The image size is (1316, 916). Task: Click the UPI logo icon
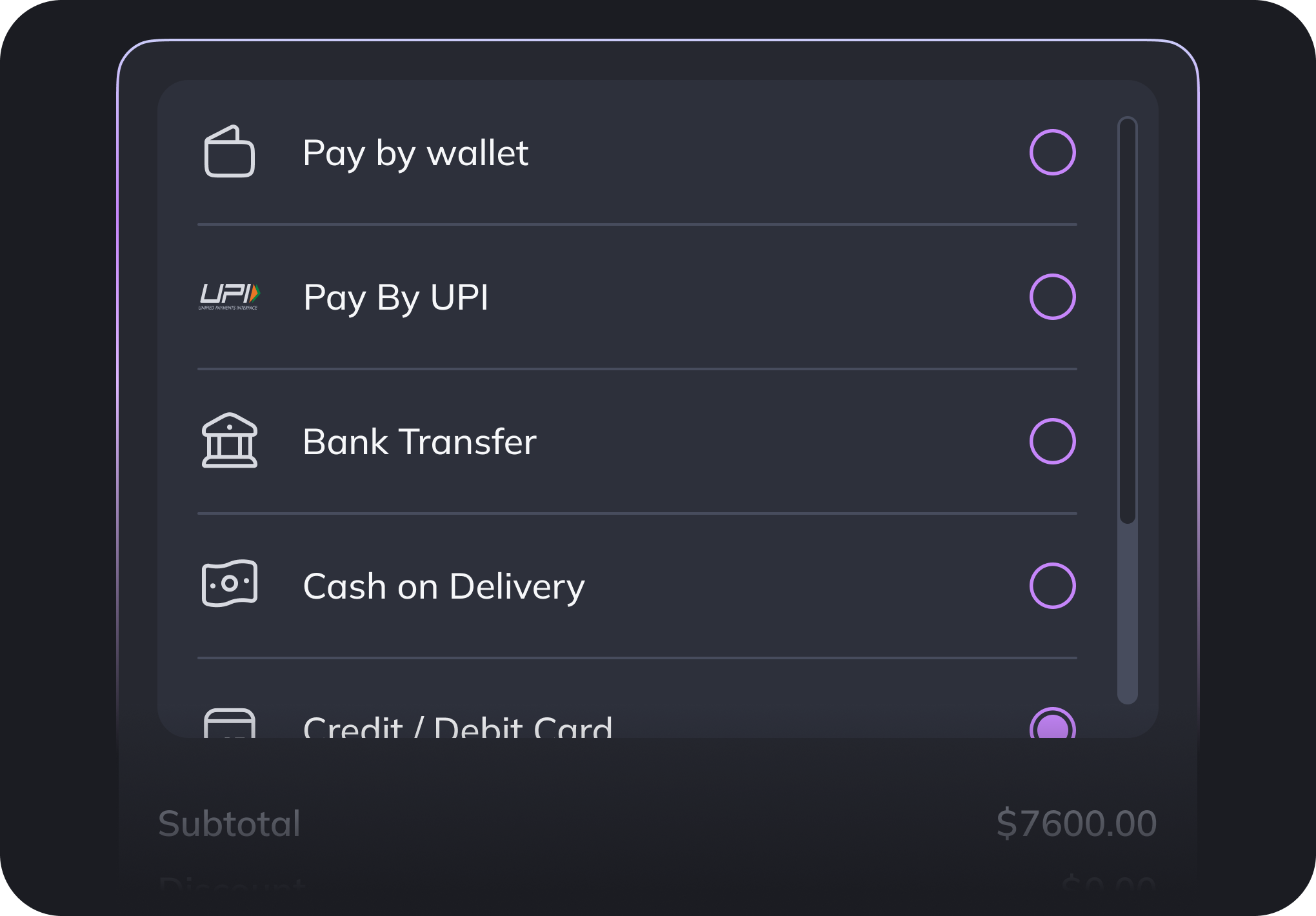[x=229, y=297]
